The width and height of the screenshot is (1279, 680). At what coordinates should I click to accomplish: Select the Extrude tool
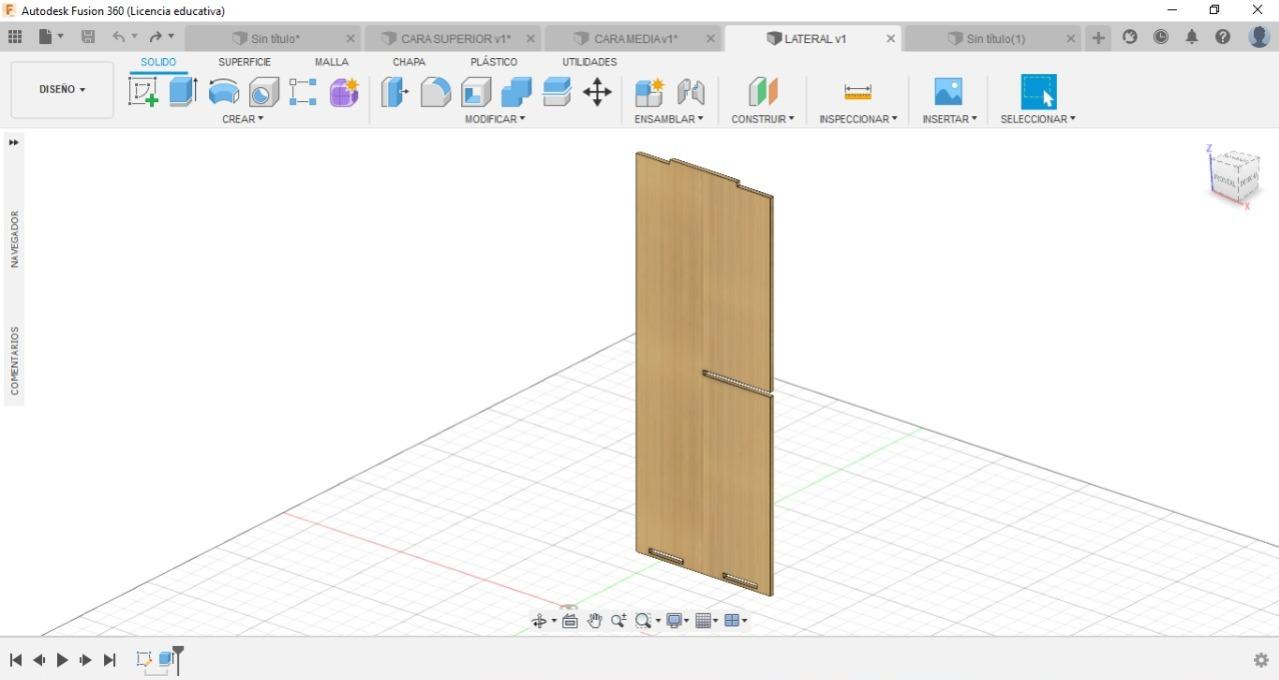point(182,92)
